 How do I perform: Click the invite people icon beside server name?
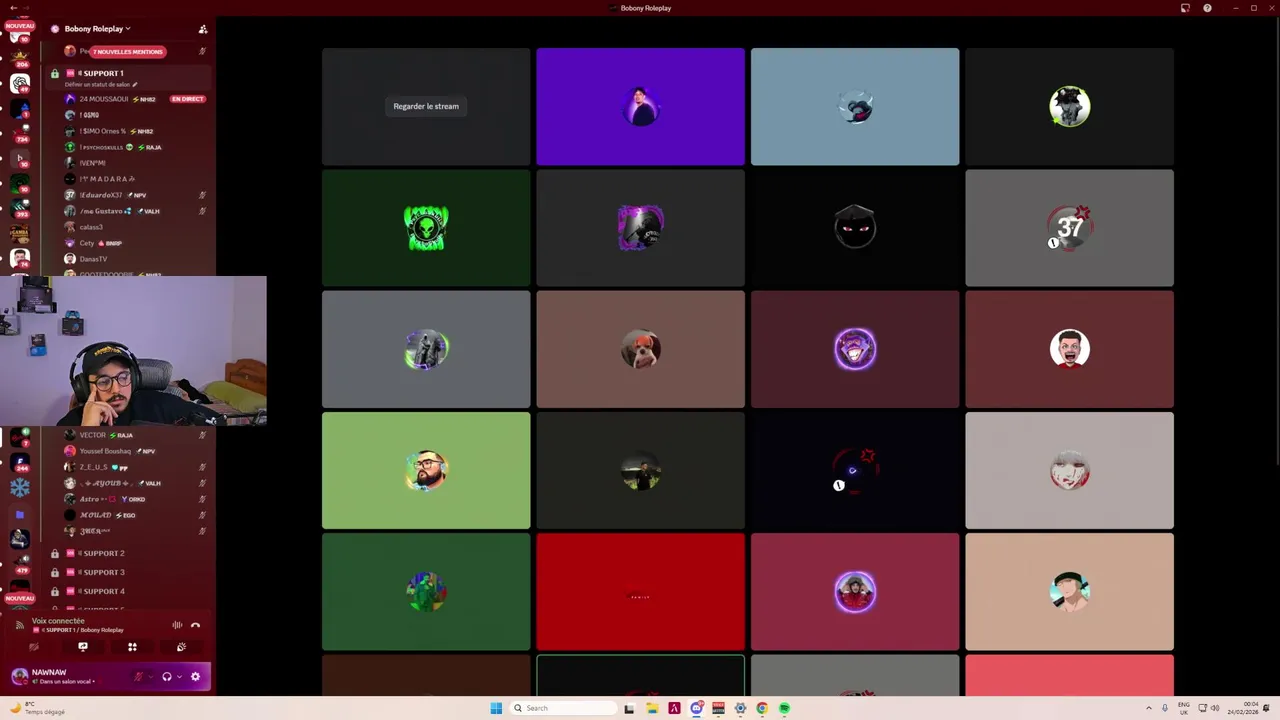coord(203,29)
